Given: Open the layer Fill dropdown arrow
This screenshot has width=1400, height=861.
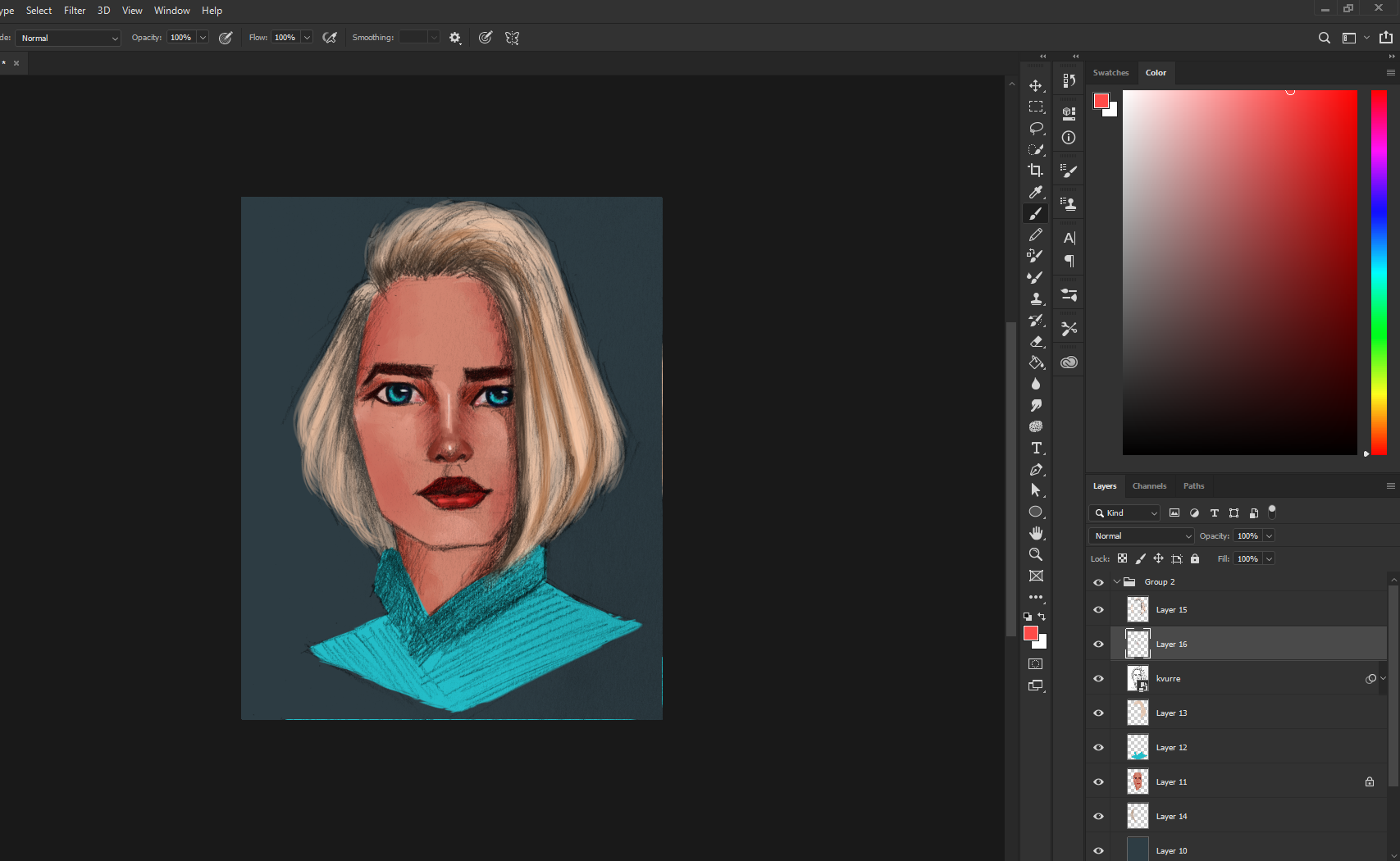Looking at the screenshot, I should click(1269, 559).
